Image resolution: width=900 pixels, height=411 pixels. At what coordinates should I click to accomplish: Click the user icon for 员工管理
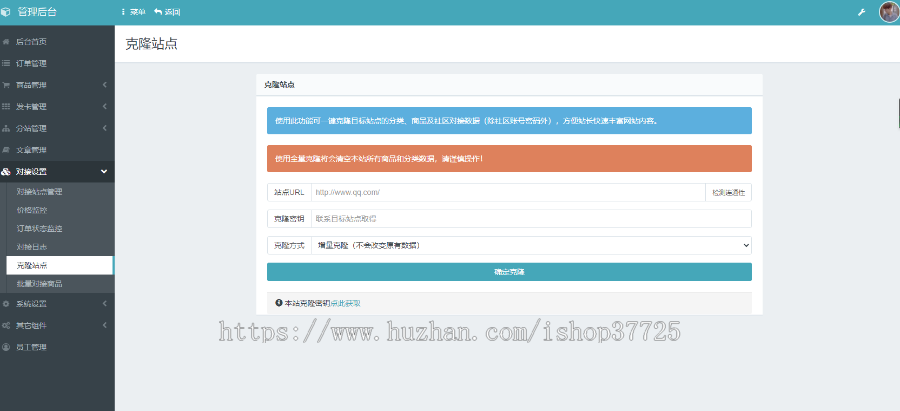6,347
